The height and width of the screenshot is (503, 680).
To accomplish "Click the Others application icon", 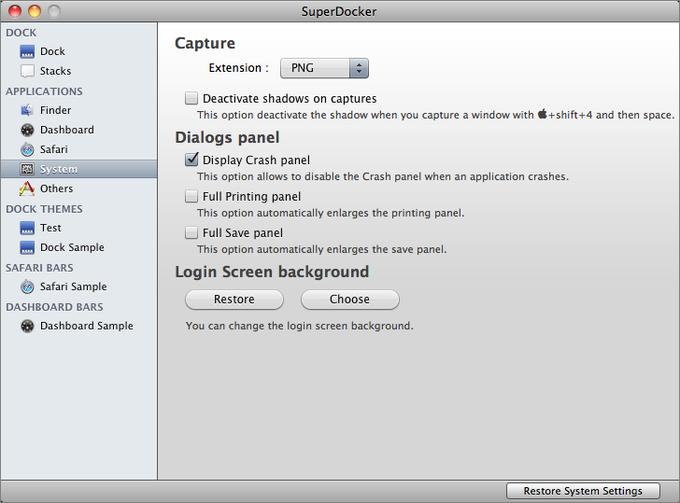I will click(x=27, y=189).
